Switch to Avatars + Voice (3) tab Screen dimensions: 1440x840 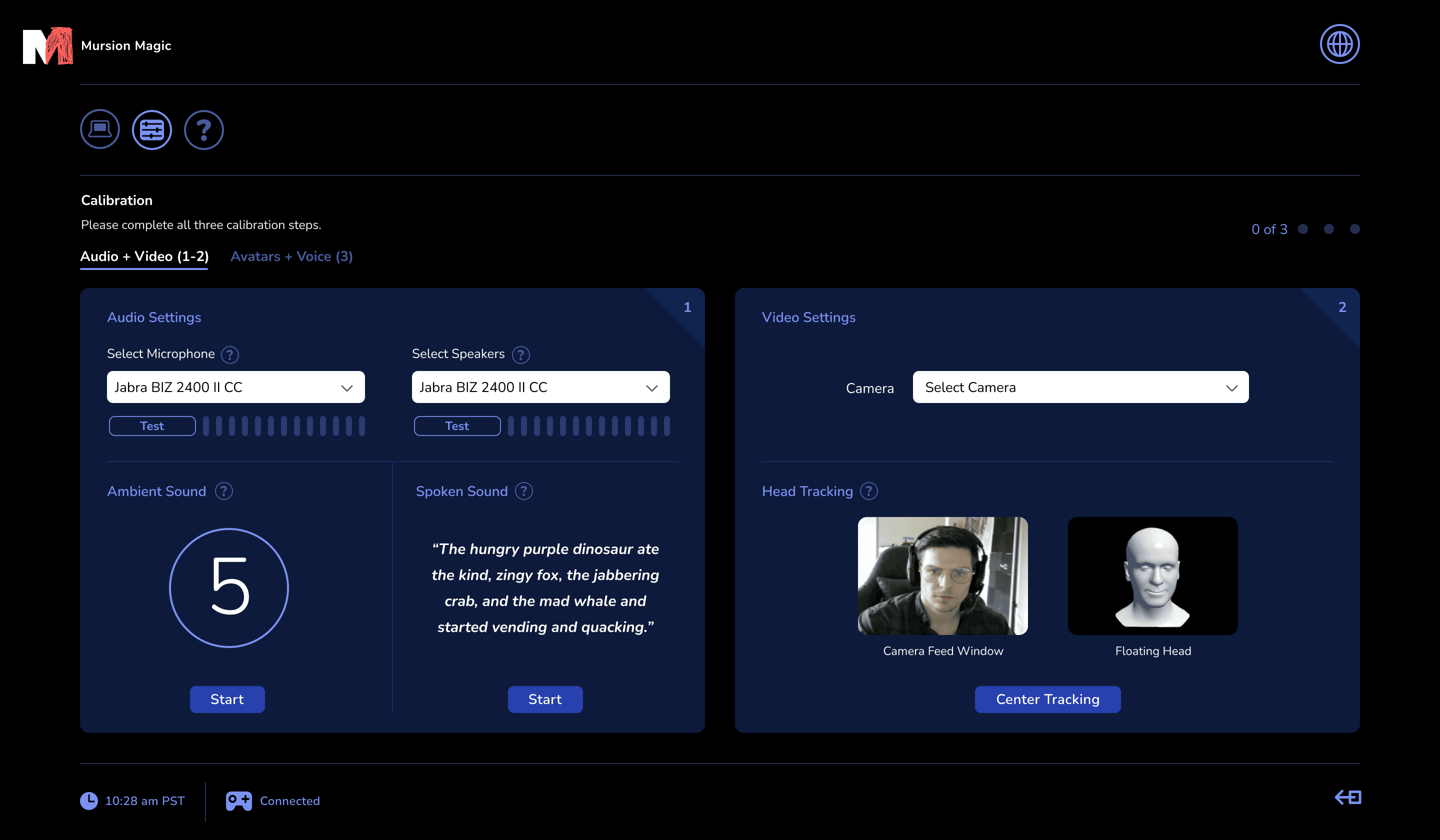[291, 256]
